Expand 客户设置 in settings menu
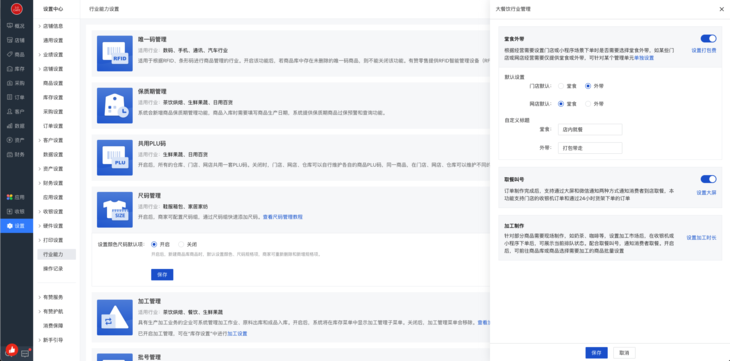The width and height of the screenshot is (730, 361). pyautogui.click(x=52, y=140)
